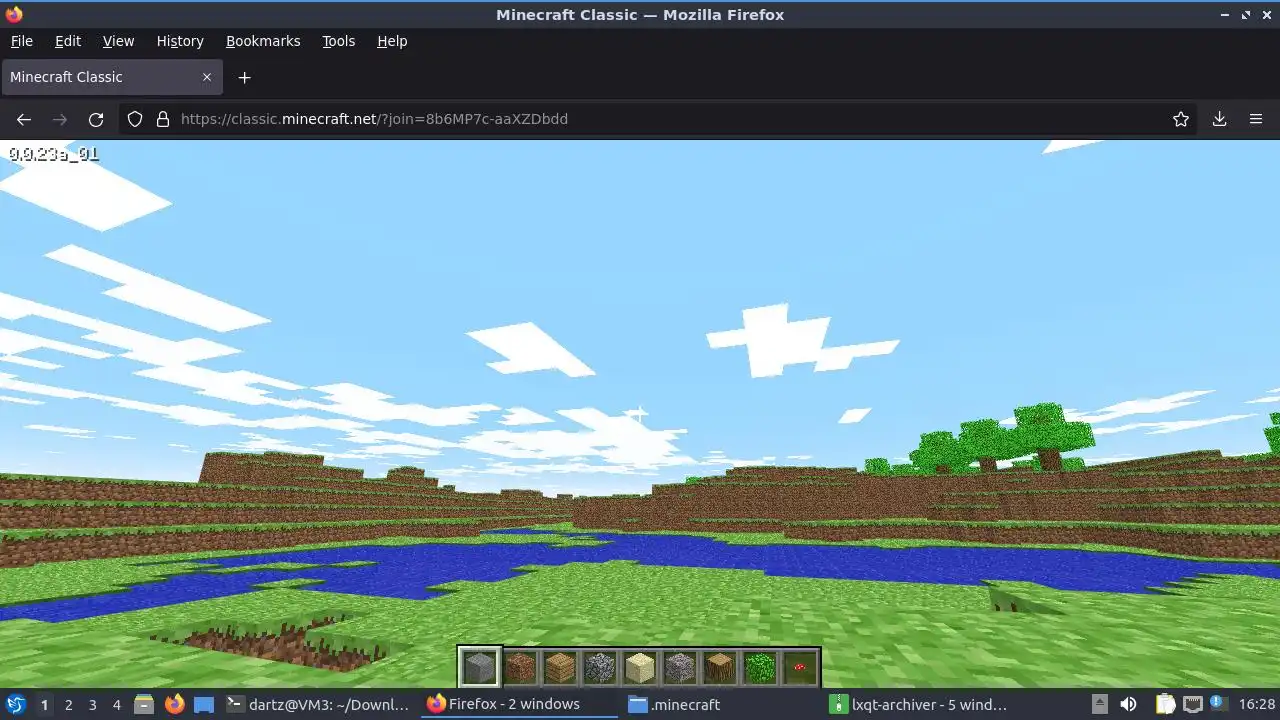Click the 0.0.23a_01 version text

click(53, 154)
